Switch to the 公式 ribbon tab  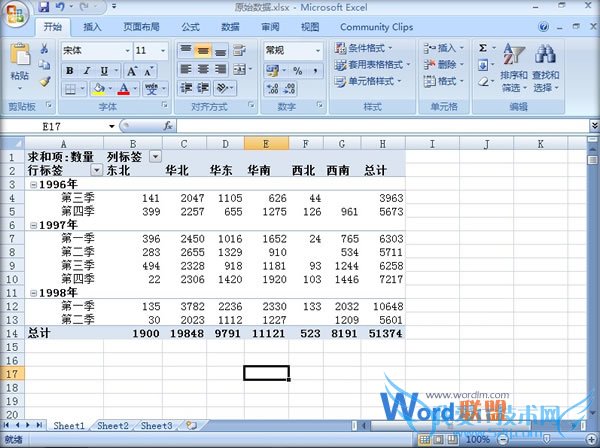click(191, 27)
